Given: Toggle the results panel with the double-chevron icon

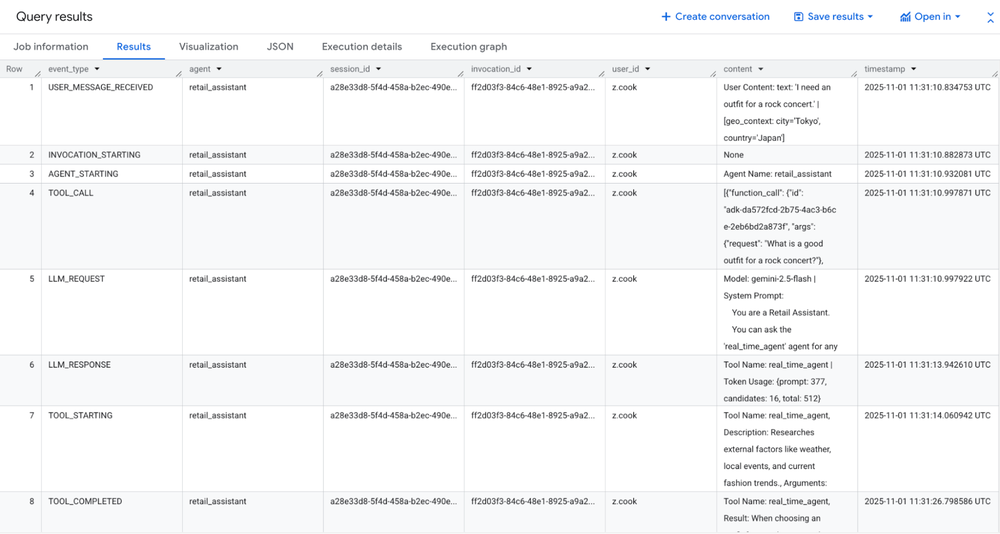Looking at the screenshot, I should (x=990, y=17).
